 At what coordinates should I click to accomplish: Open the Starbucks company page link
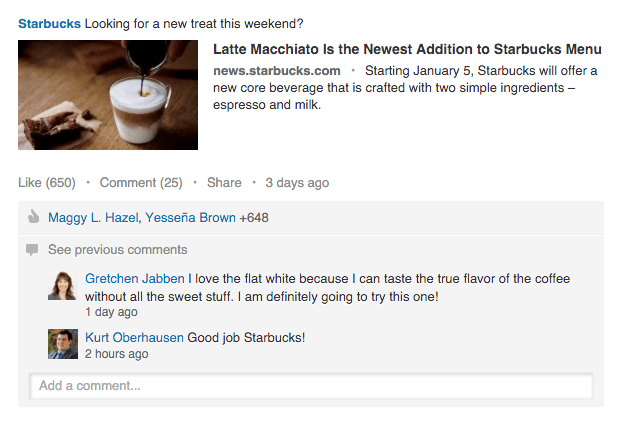(x=49, y=23)
